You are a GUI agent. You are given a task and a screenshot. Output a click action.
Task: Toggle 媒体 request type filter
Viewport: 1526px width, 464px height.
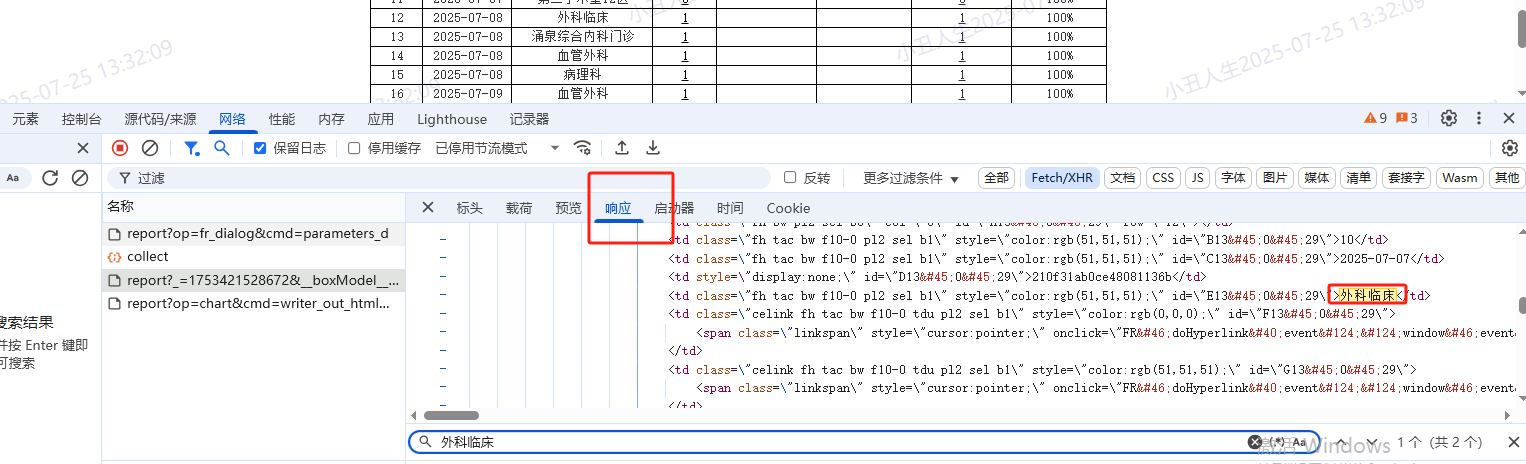click(x=1317, y=178)
